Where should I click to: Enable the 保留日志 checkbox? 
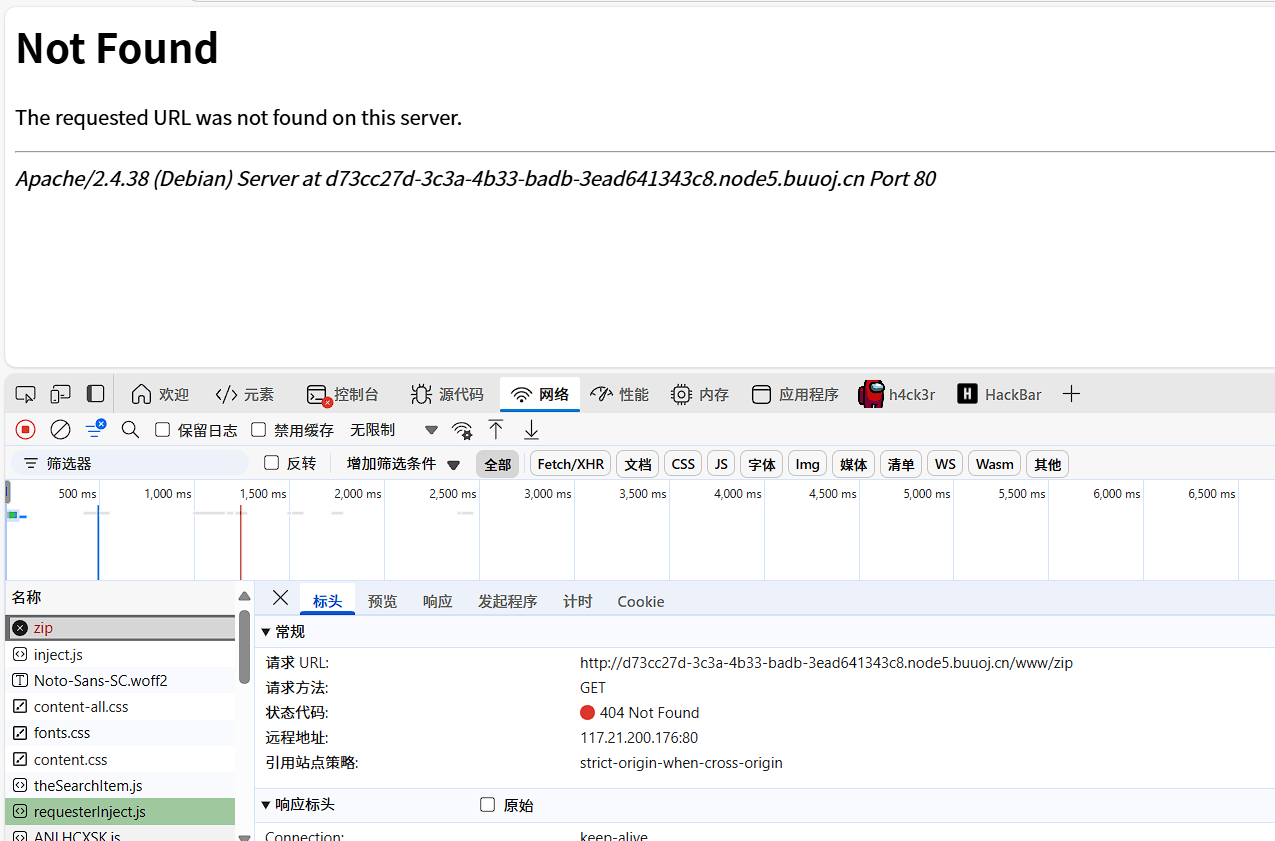click(163, 430)
